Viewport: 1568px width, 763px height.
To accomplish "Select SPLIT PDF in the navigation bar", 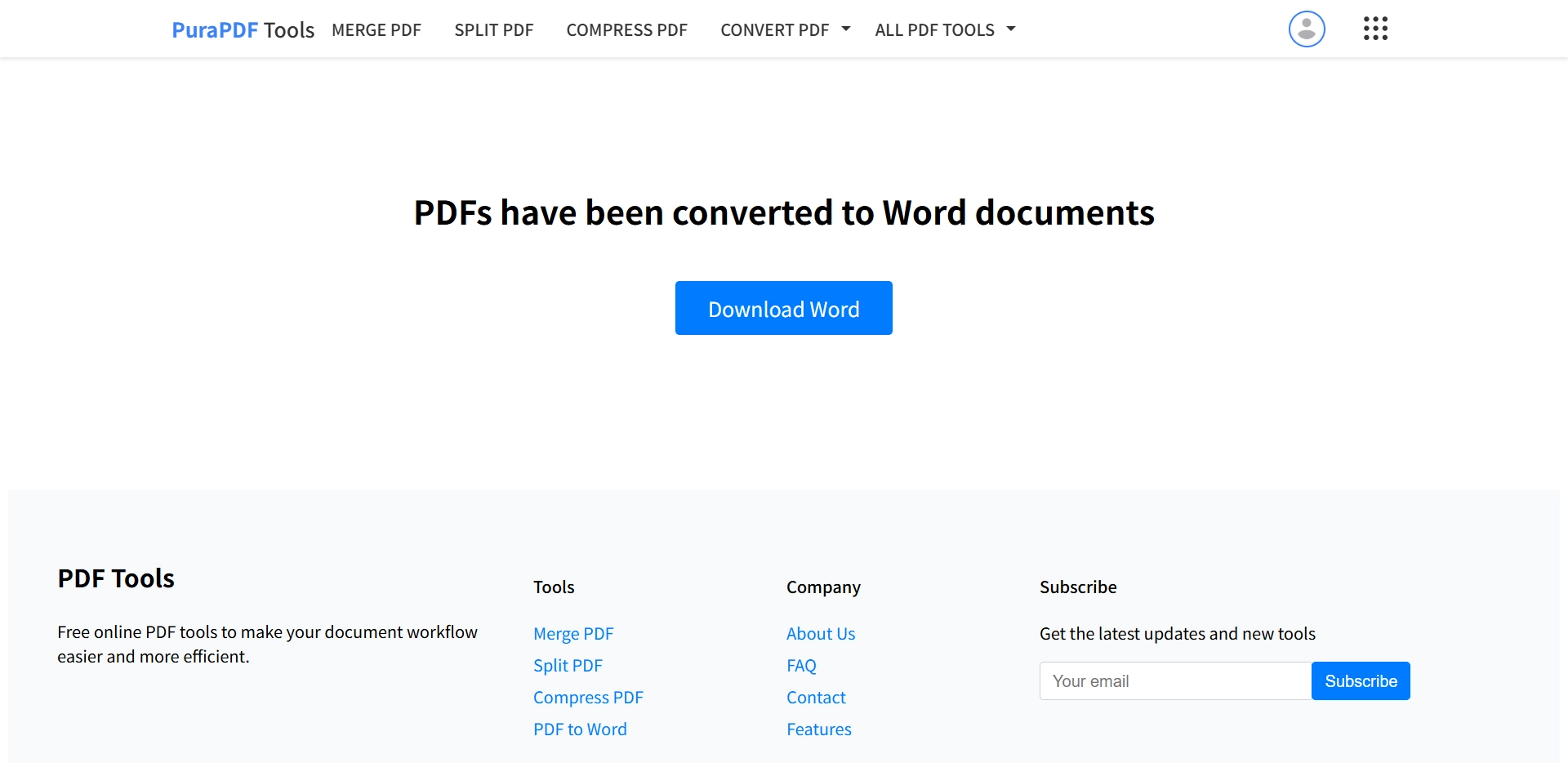I will [x=493, y=29].
